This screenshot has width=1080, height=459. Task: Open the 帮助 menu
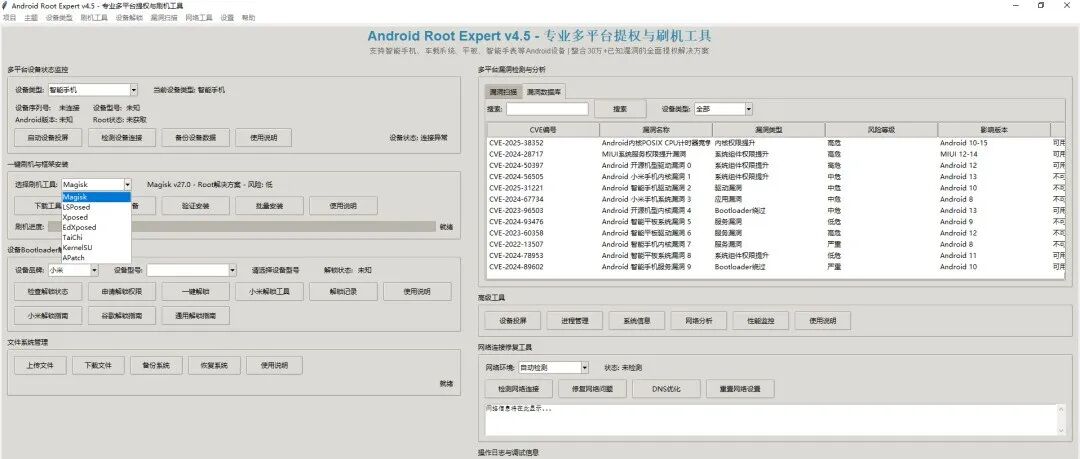click(248, 18)
